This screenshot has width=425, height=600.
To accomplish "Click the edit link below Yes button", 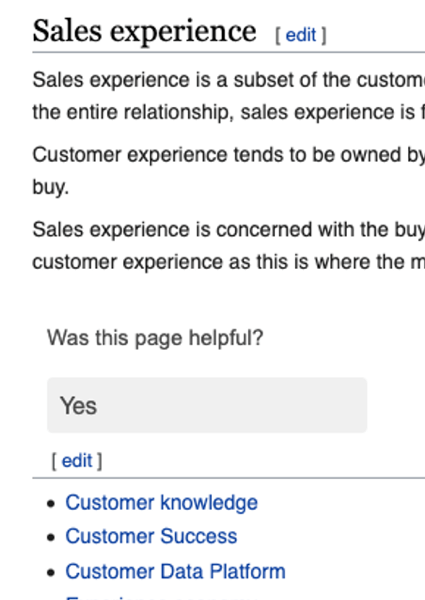I will [x=77, y=461].
